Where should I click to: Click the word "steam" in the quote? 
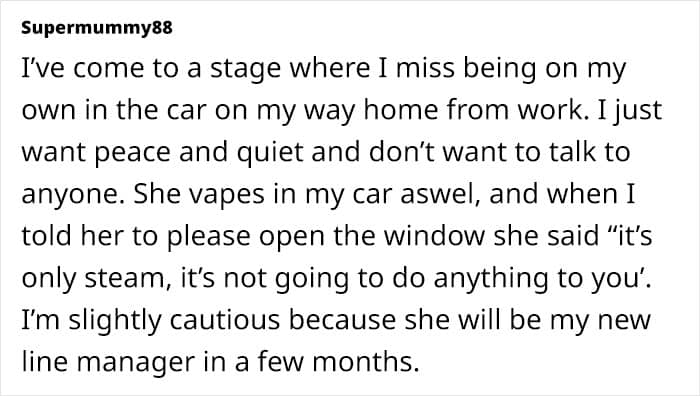click(125, 278)
